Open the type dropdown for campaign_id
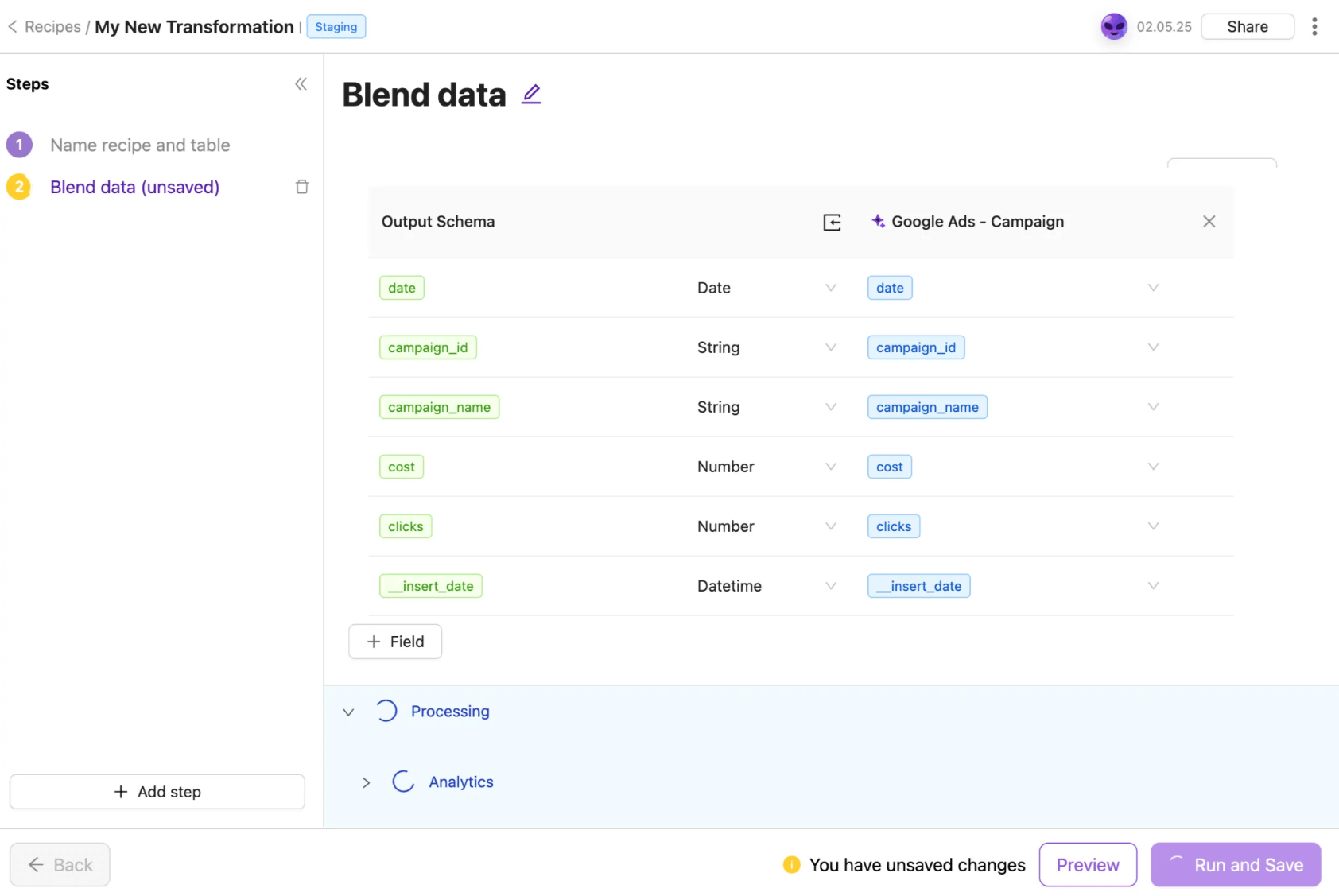The image size is (1339, 896). click(830, 347)
